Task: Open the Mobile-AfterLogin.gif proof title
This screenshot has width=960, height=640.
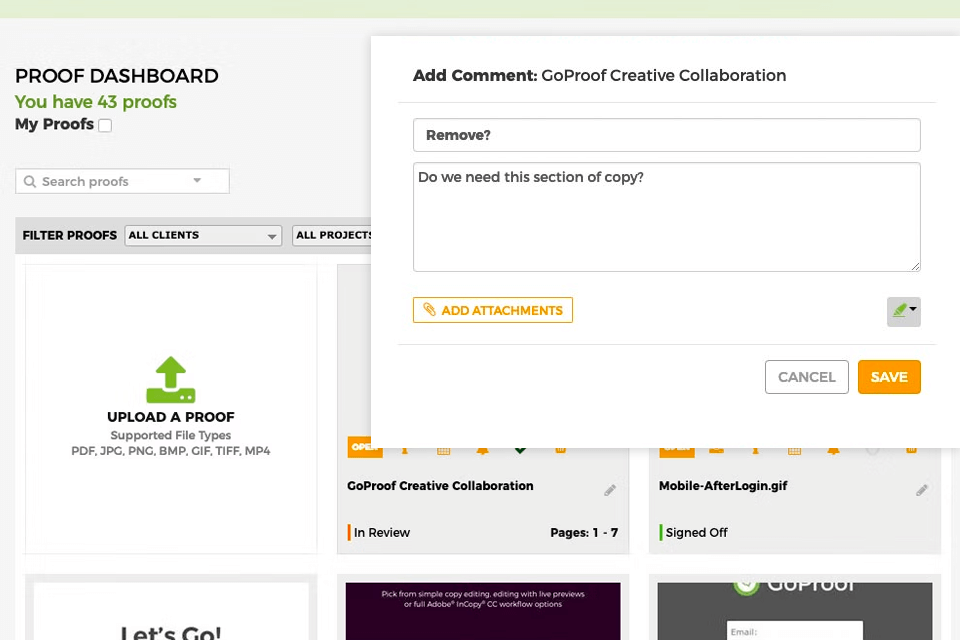Action: (x=723, y=486)
